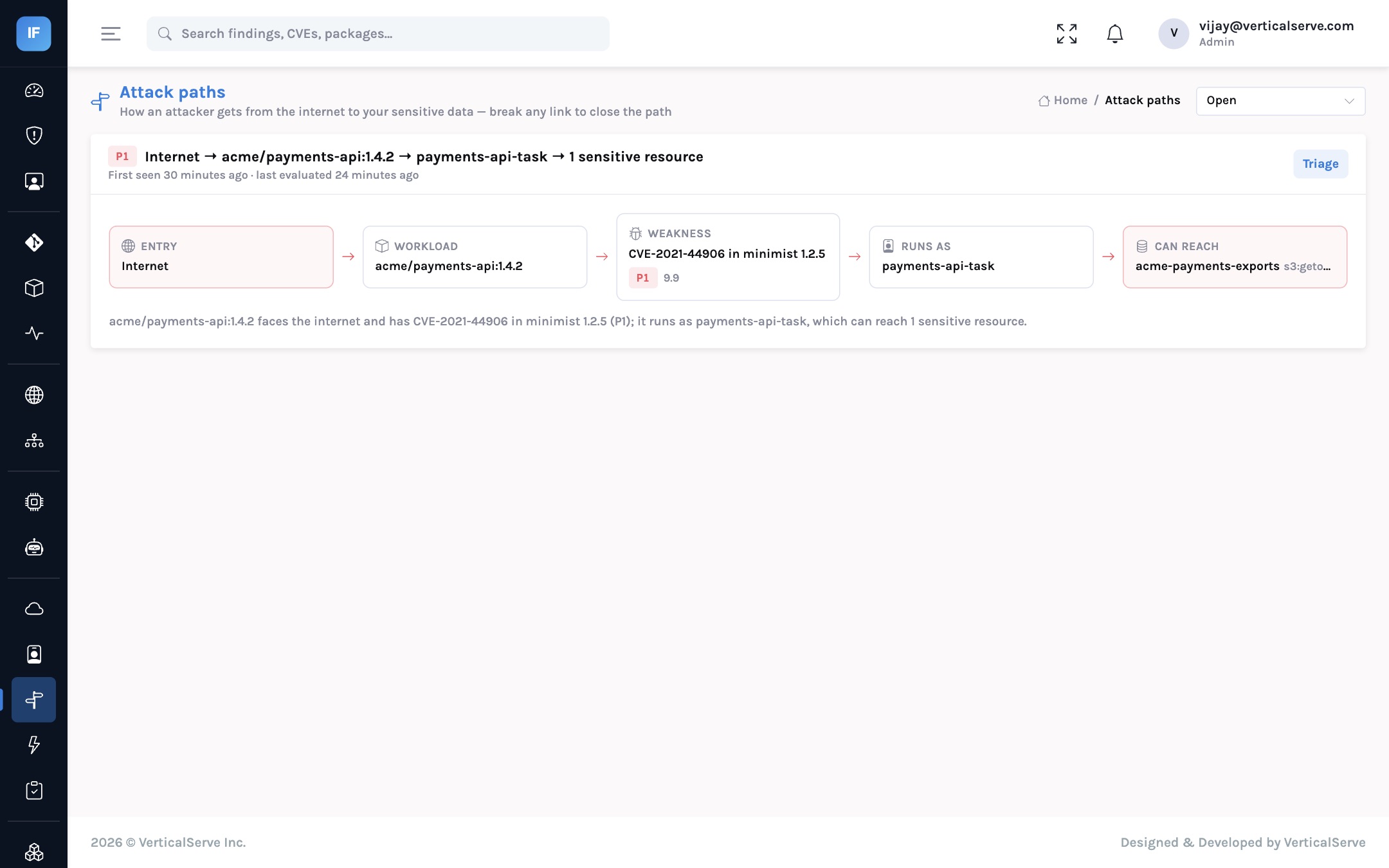Click the path summary sentence text
Screen dimensions: 1389x868
point(568,321)
